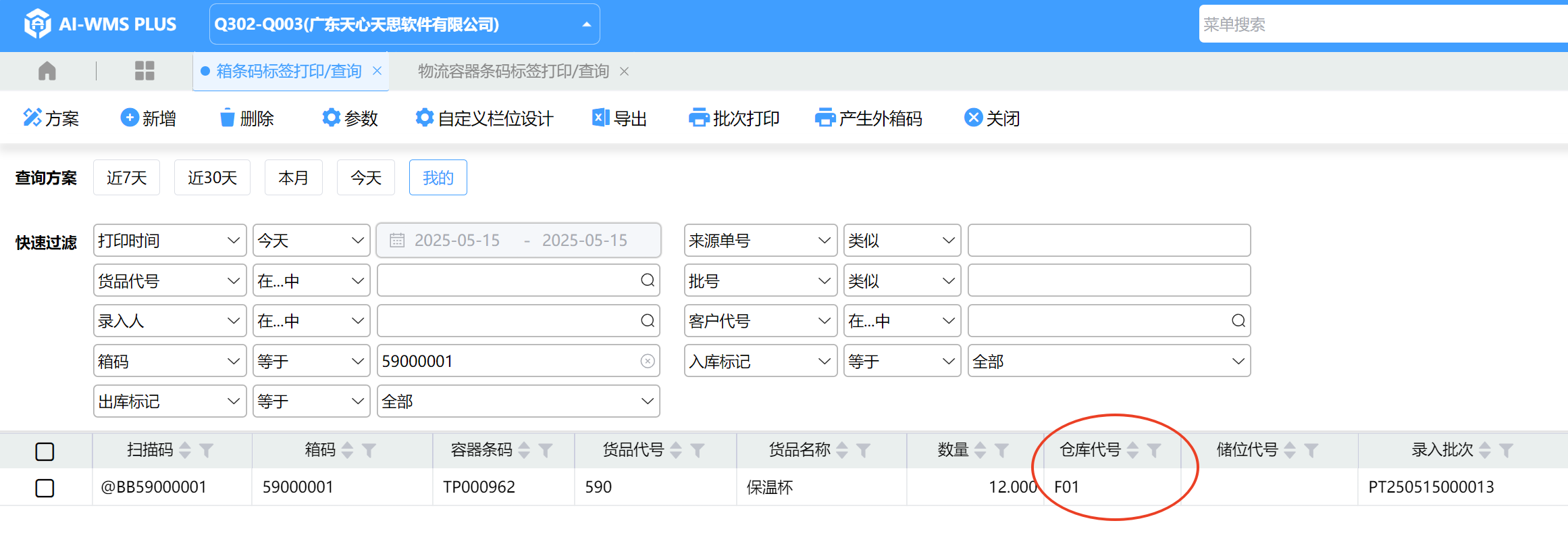
Task: Filter the 容器条码 column
Action: pyautogui.click(x=546, y=450)
